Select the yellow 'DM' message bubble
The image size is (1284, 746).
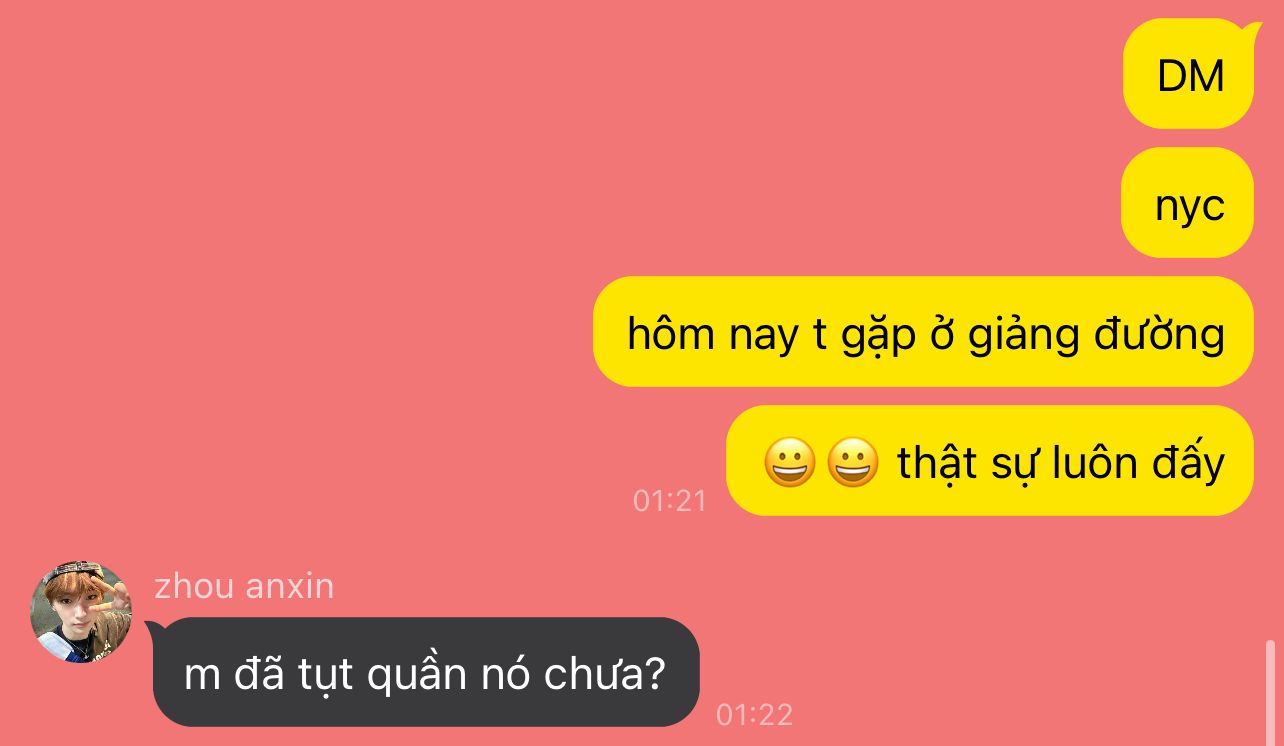coord(1188,74)
